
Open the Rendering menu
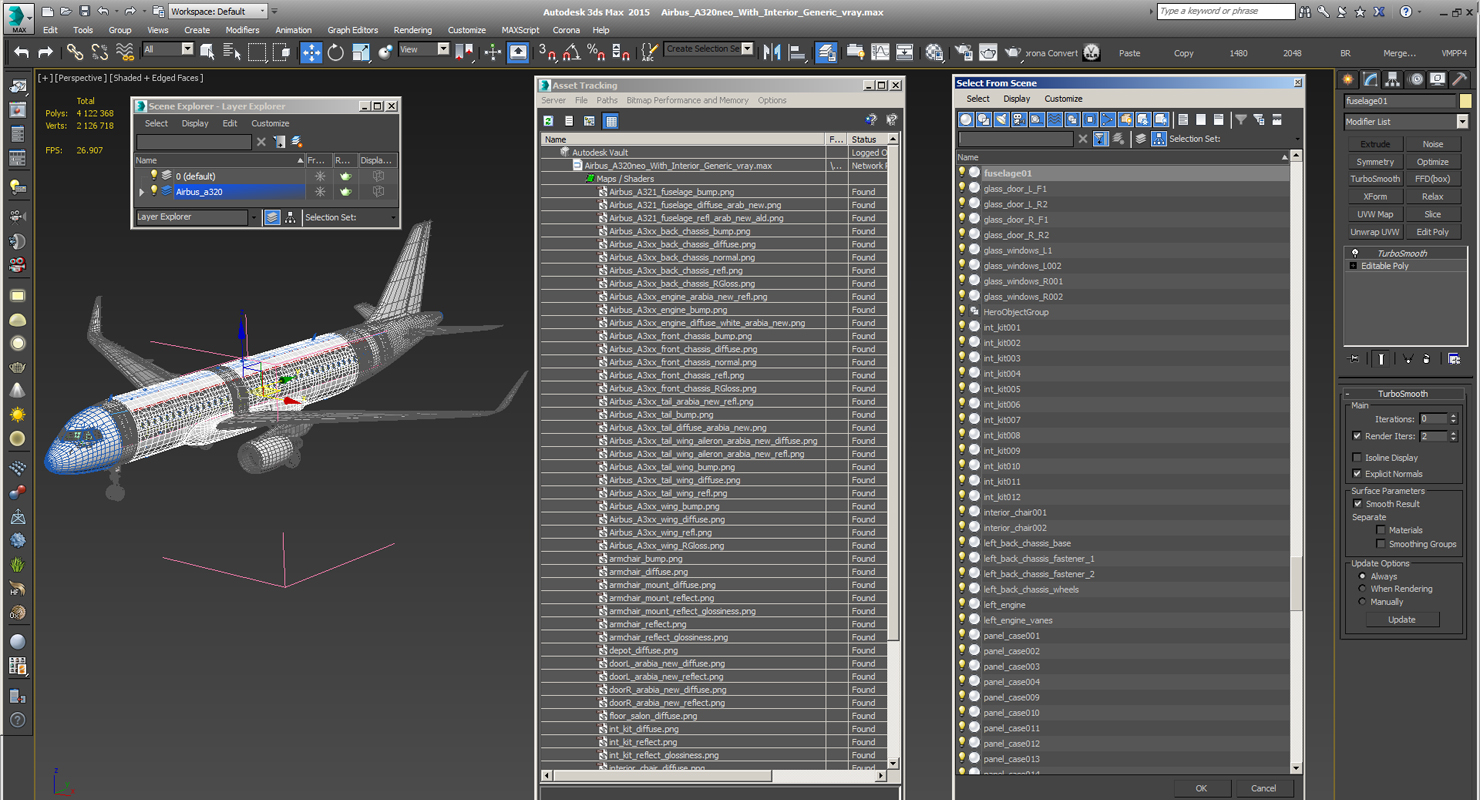click(x=412, y=30)
